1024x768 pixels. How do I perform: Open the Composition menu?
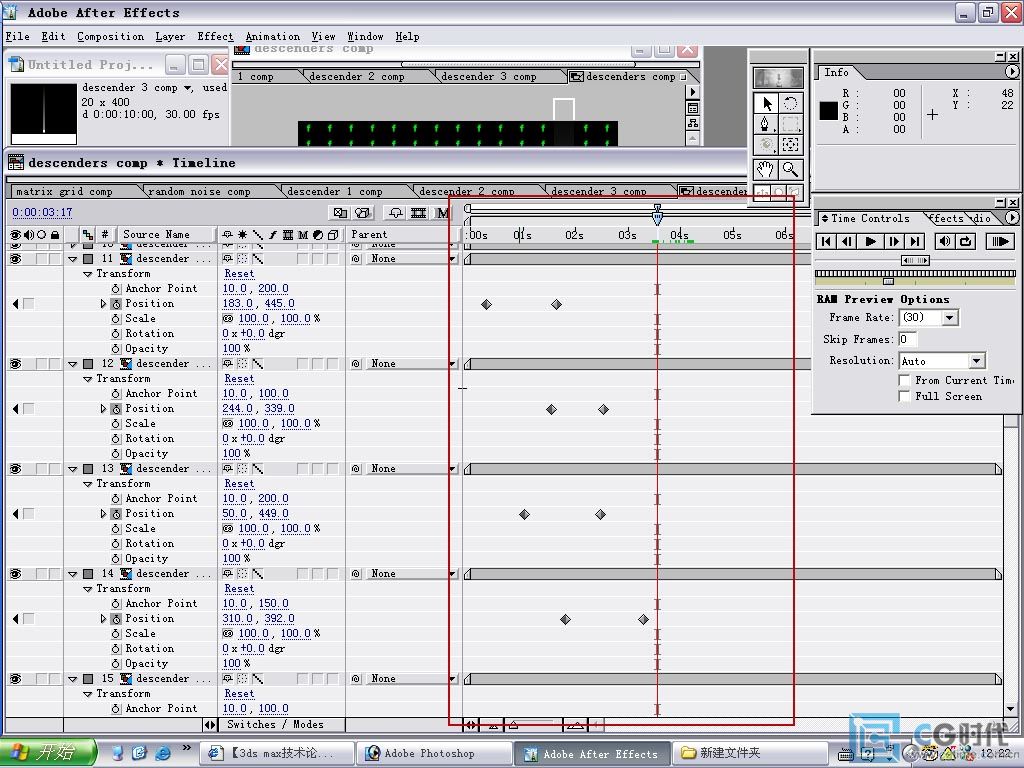coord(110,37)
